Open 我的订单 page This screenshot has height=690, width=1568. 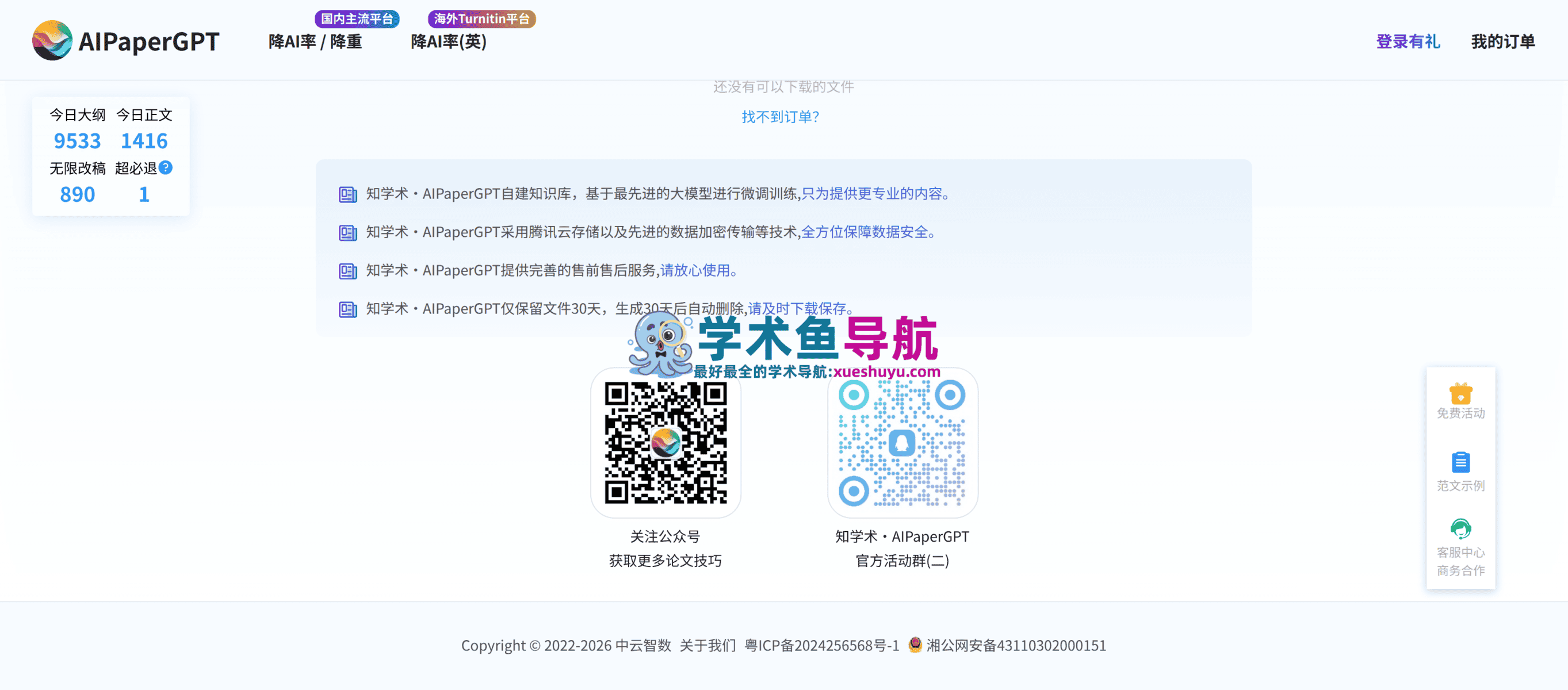1503,41
